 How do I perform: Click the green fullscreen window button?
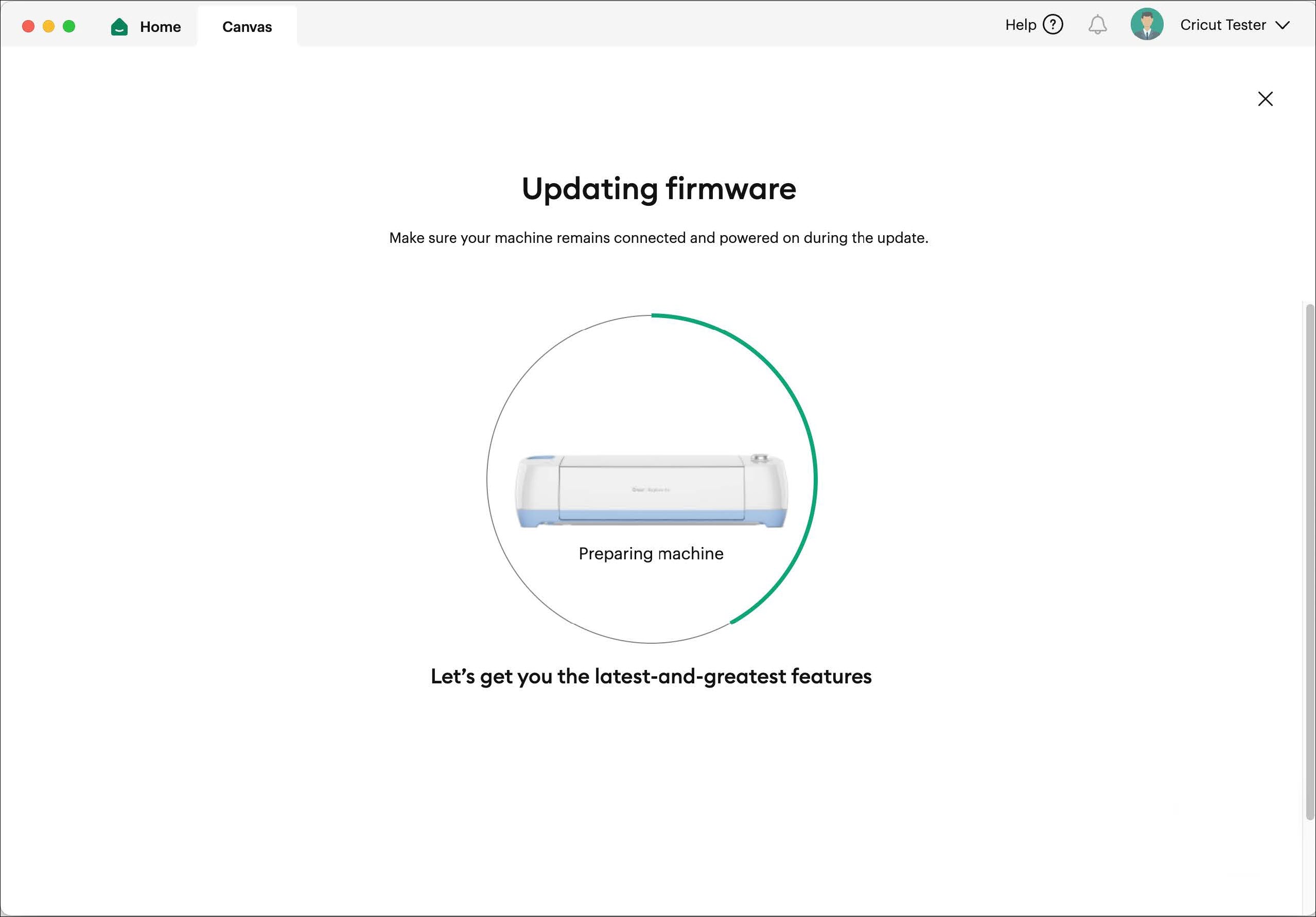coord(69,26)
